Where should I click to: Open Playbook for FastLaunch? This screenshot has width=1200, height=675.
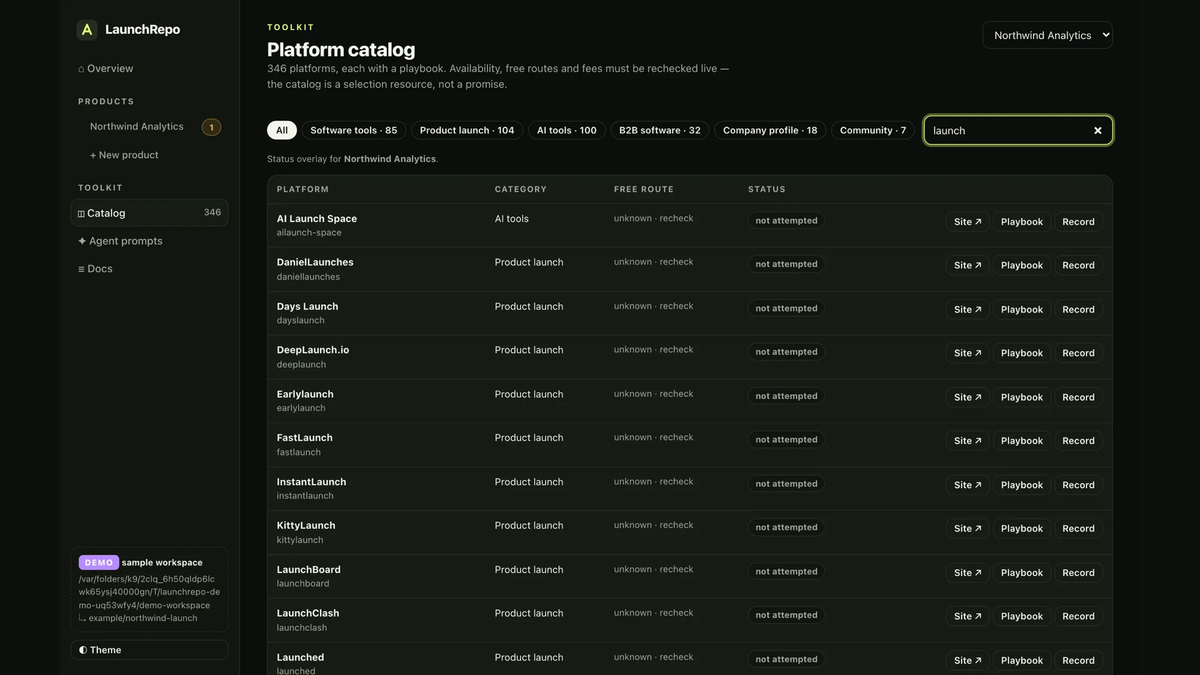click(x=1022, y=441)
